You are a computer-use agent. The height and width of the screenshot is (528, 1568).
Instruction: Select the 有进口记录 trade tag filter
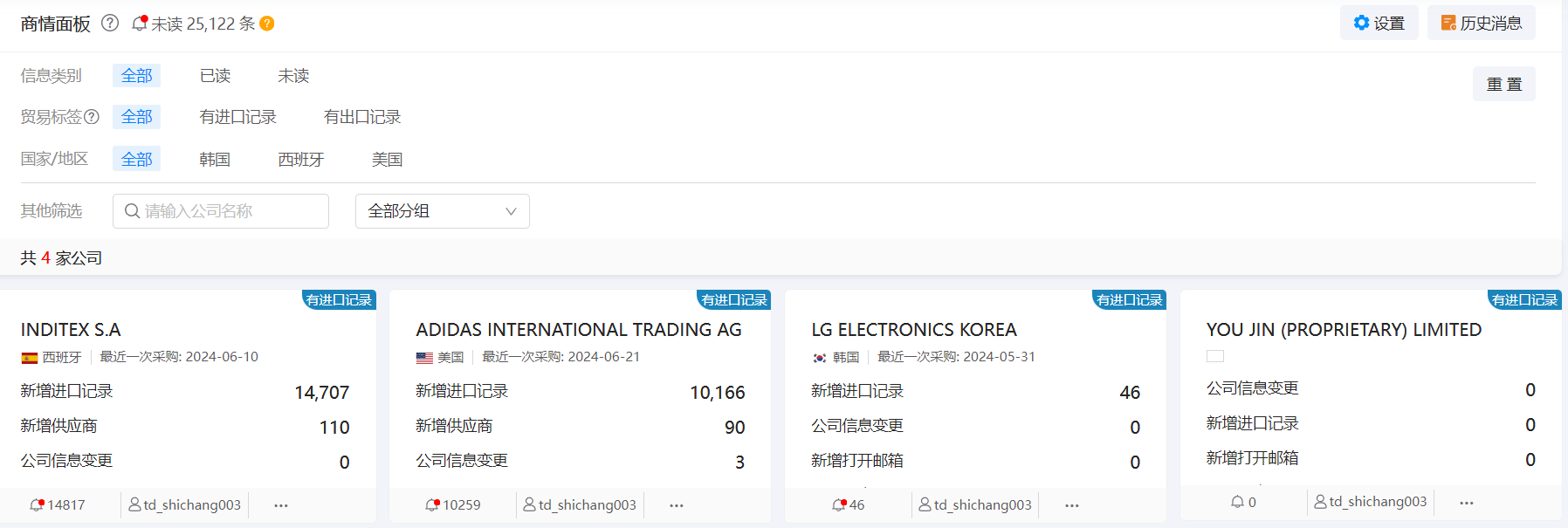(x=237, y=117)
